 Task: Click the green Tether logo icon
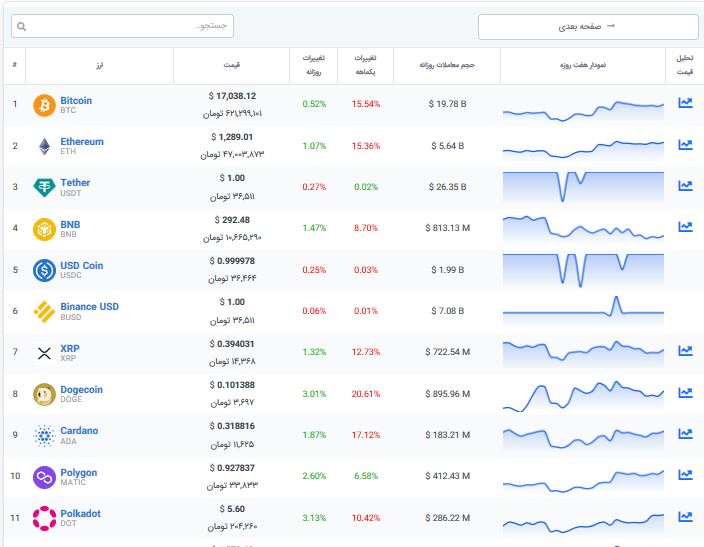pyautogui.click(x=44, y=187)
